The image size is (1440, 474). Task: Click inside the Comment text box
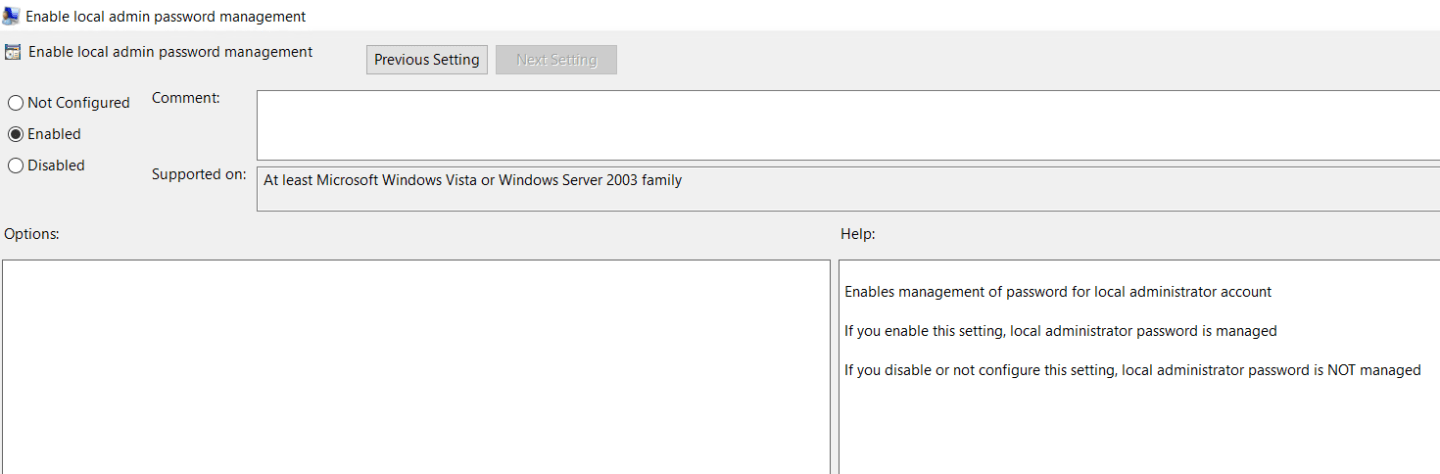[x=846, y=125]
